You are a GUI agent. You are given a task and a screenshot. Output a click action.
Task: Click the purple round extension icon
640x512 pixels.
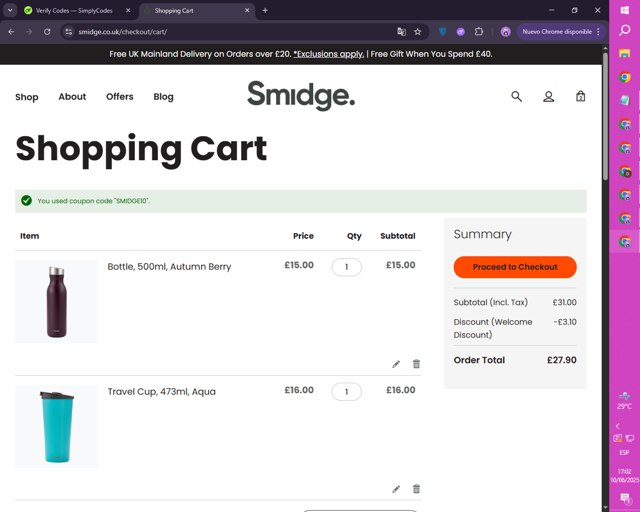click(461, 31)
